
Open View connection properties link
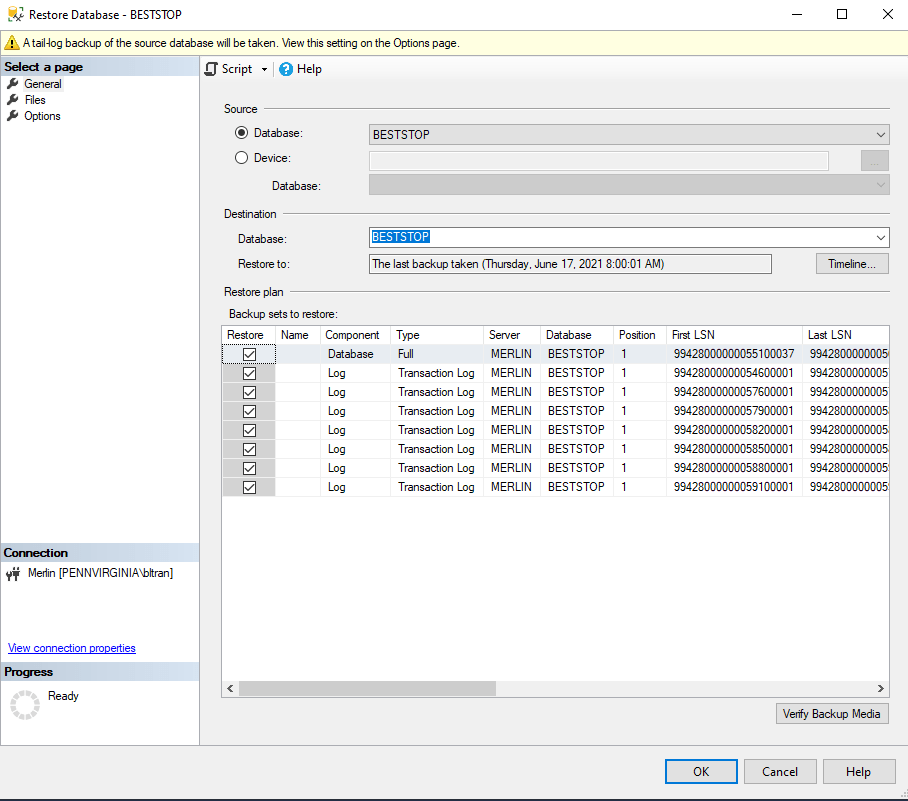pos(72,648)
